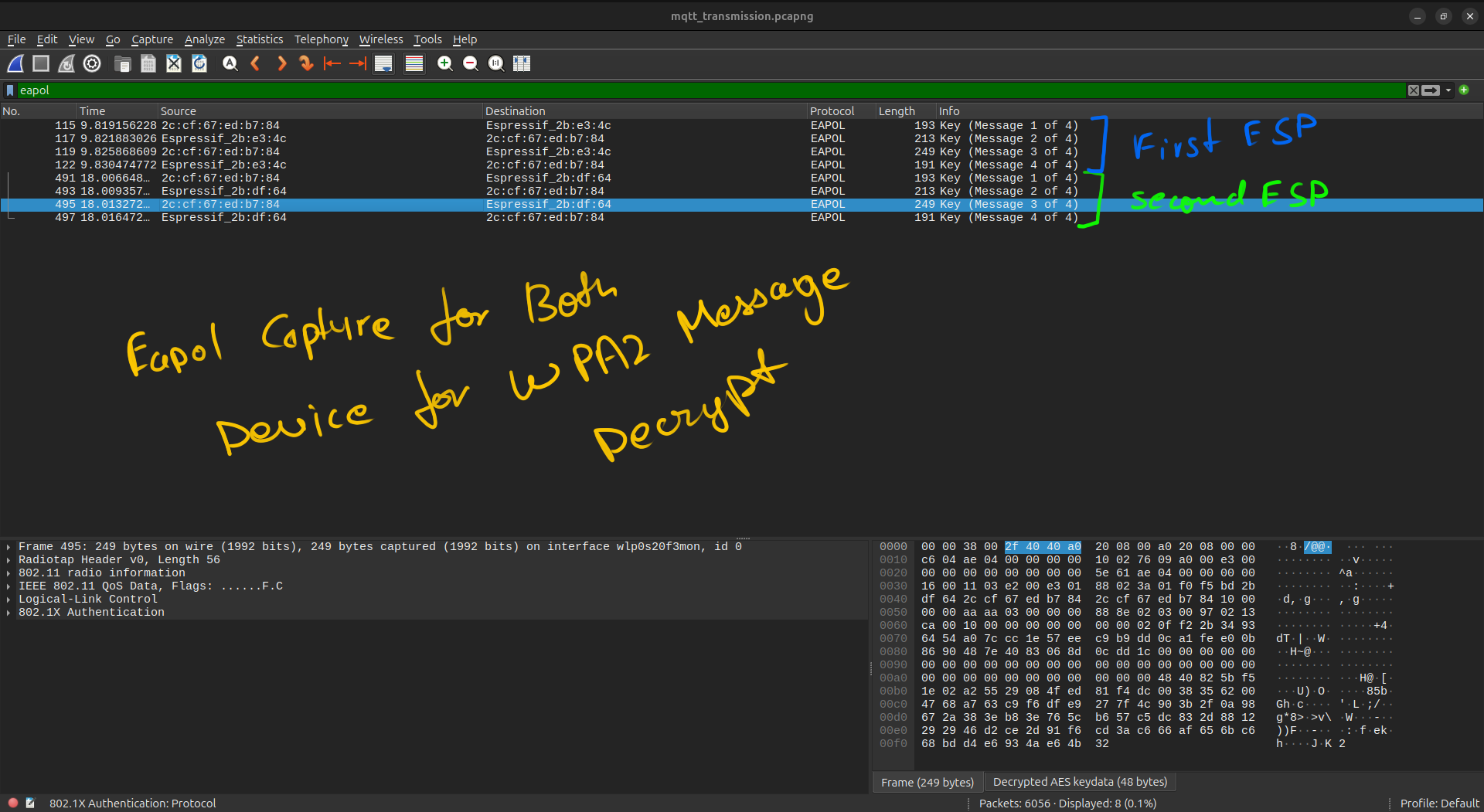
Task: Open the Telephony menu
Action: pyautogui.click(x=322, y=39)
